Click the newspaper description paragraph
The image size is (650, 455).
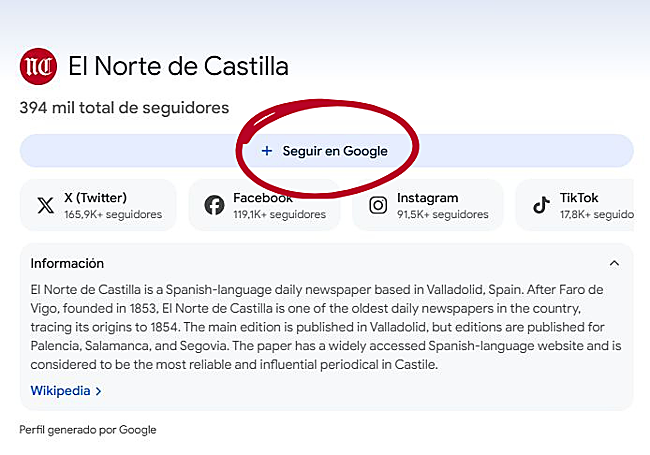coord(325,327)
